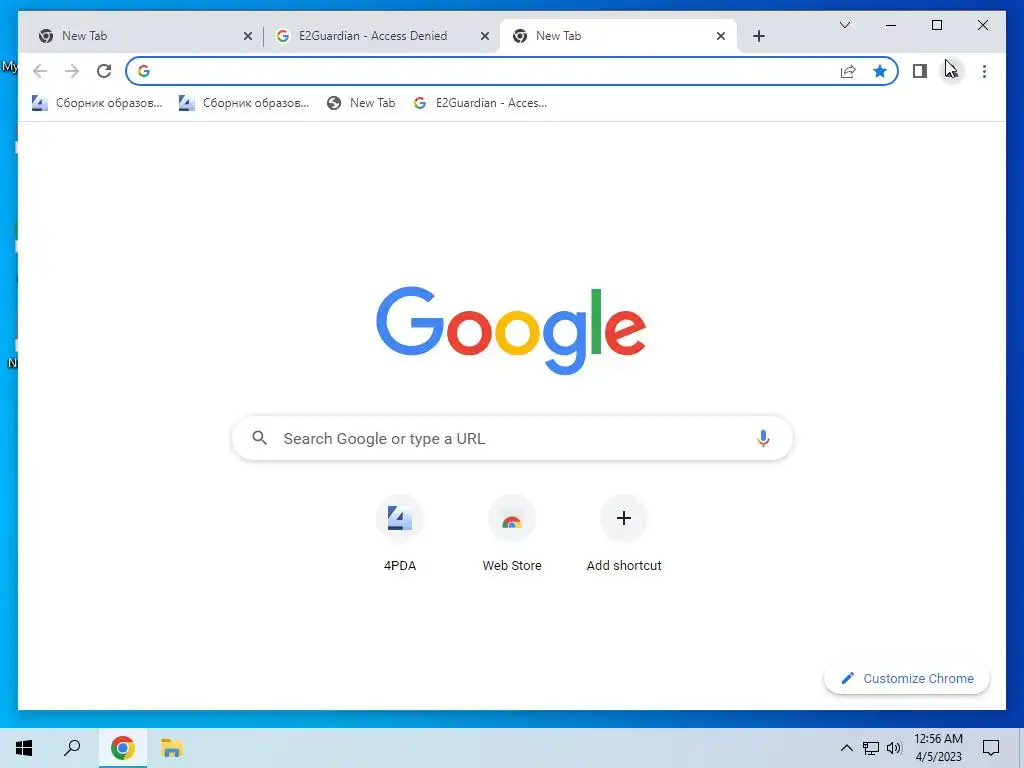The width and height of the screenshot is (1024, 768).
Task: Open the 4PDA shortcut
Action: coord(400,534)
